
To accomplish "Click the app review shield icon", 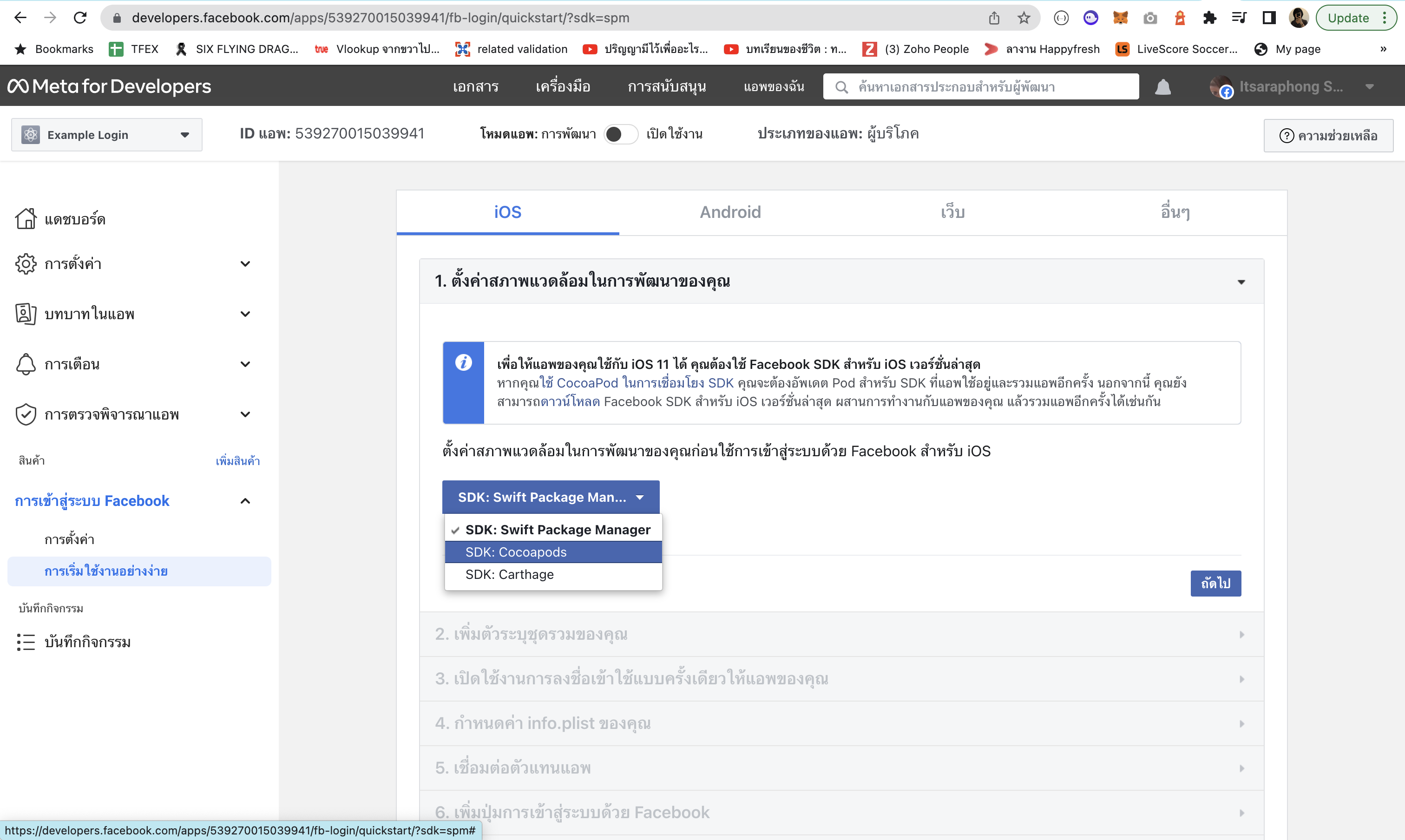I will tap(26, 414).
